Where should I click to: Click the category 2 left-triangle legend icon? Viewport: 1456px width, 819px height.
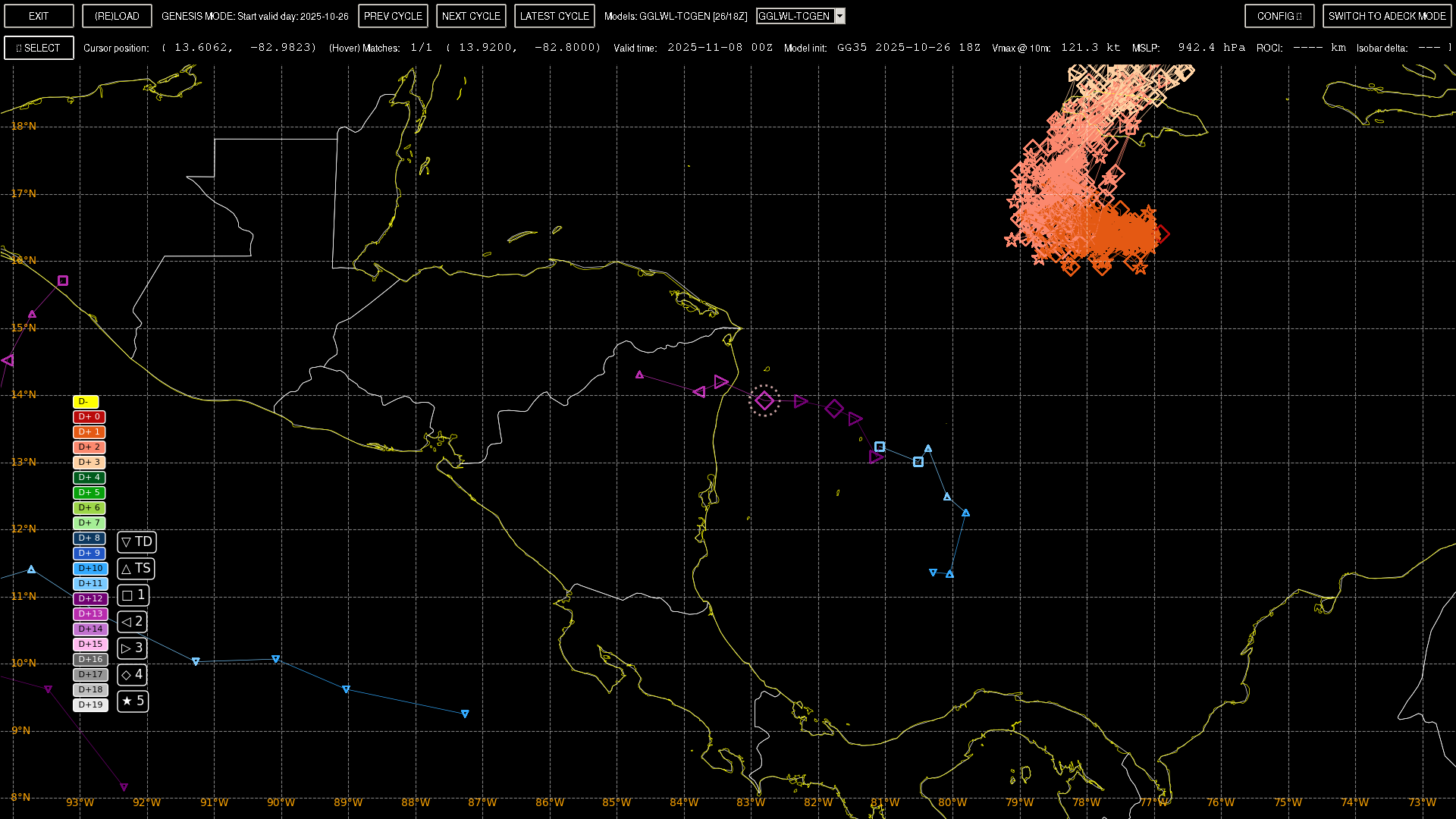point(132,622)
